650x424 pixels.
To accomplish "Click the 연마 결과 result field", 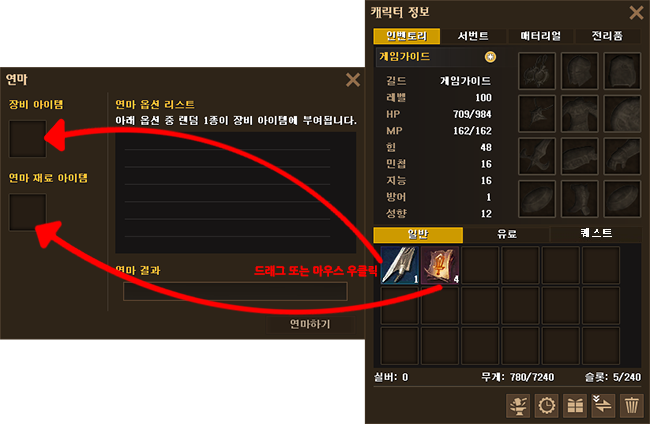I will pos(235,291).
